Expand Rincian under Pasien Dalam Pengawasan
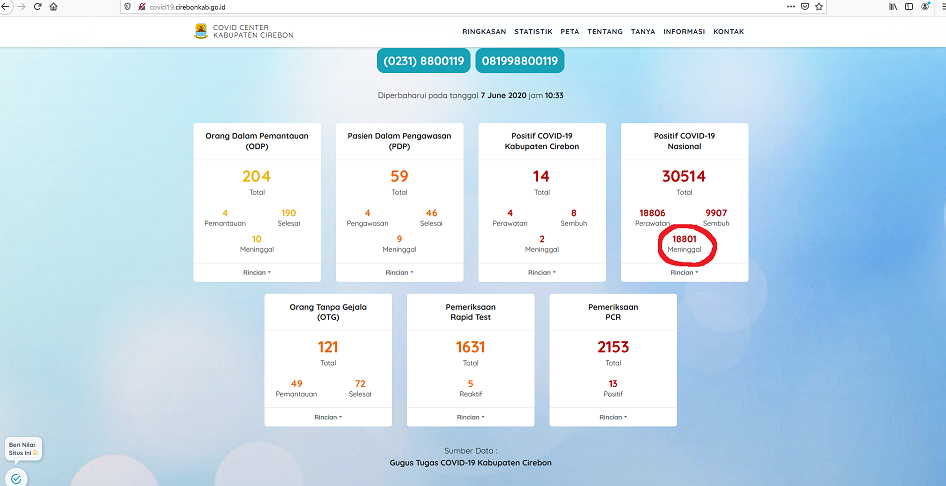Viewport: 946px width, 486px height. click(399, 272)
